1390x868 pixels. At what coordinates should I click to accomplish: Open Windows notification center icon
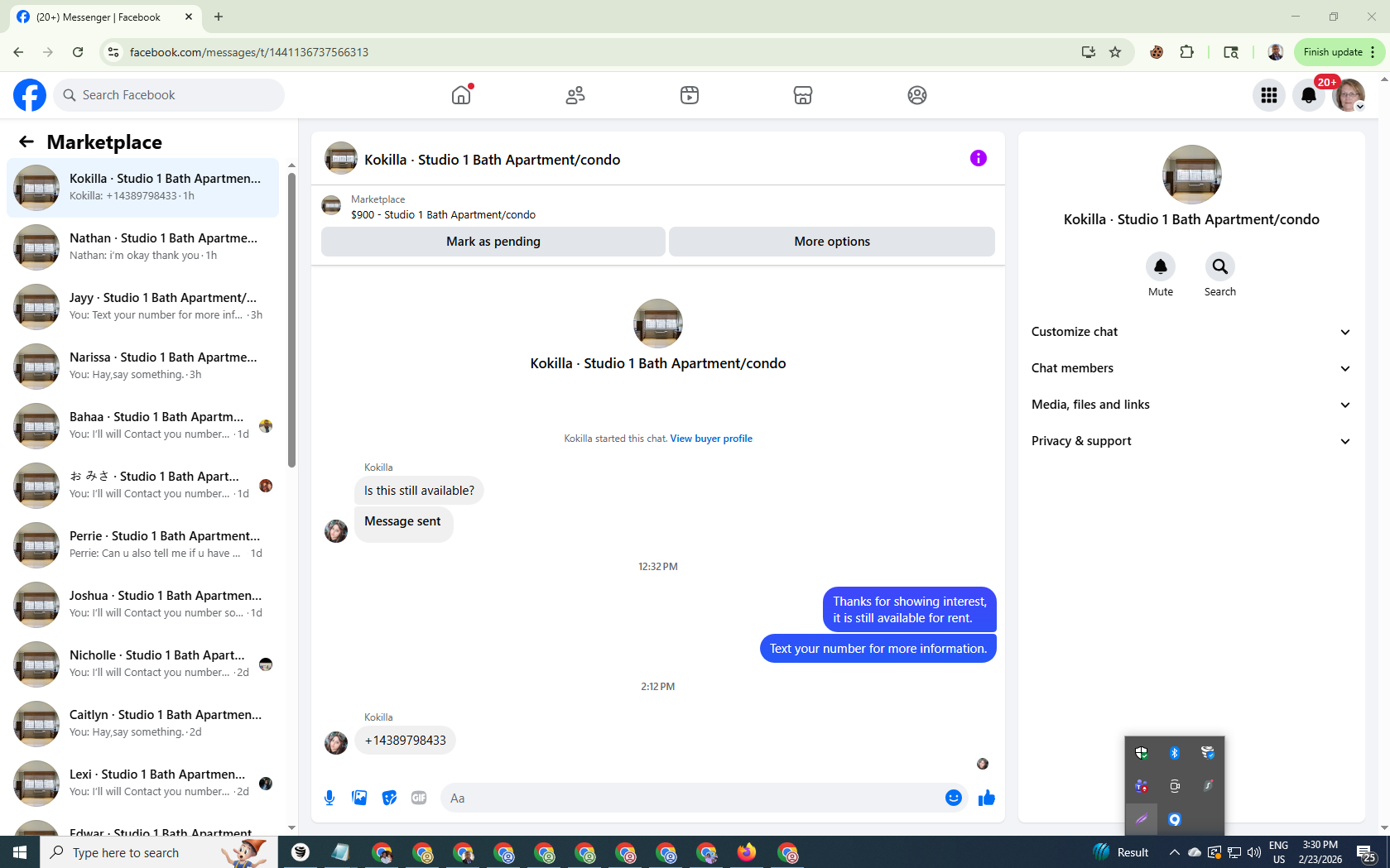pos(1366,852)
